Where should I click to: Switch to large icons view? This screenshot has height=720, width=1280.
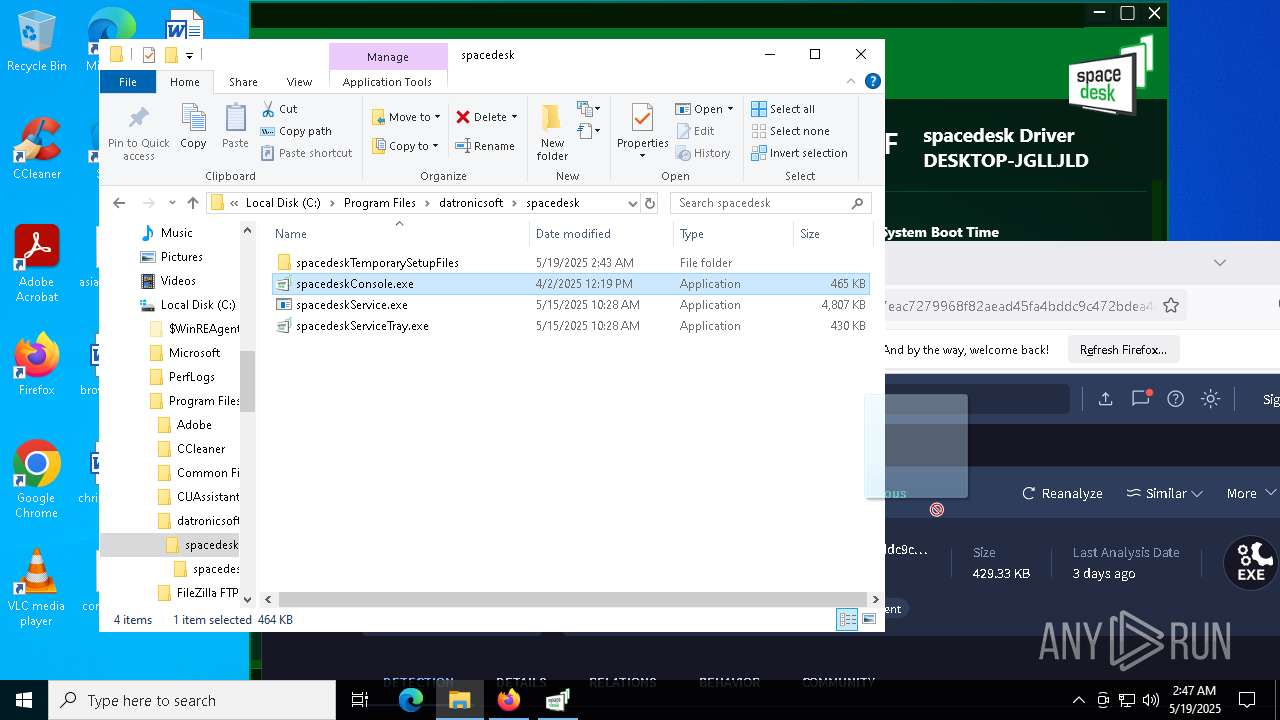[869, 620]
